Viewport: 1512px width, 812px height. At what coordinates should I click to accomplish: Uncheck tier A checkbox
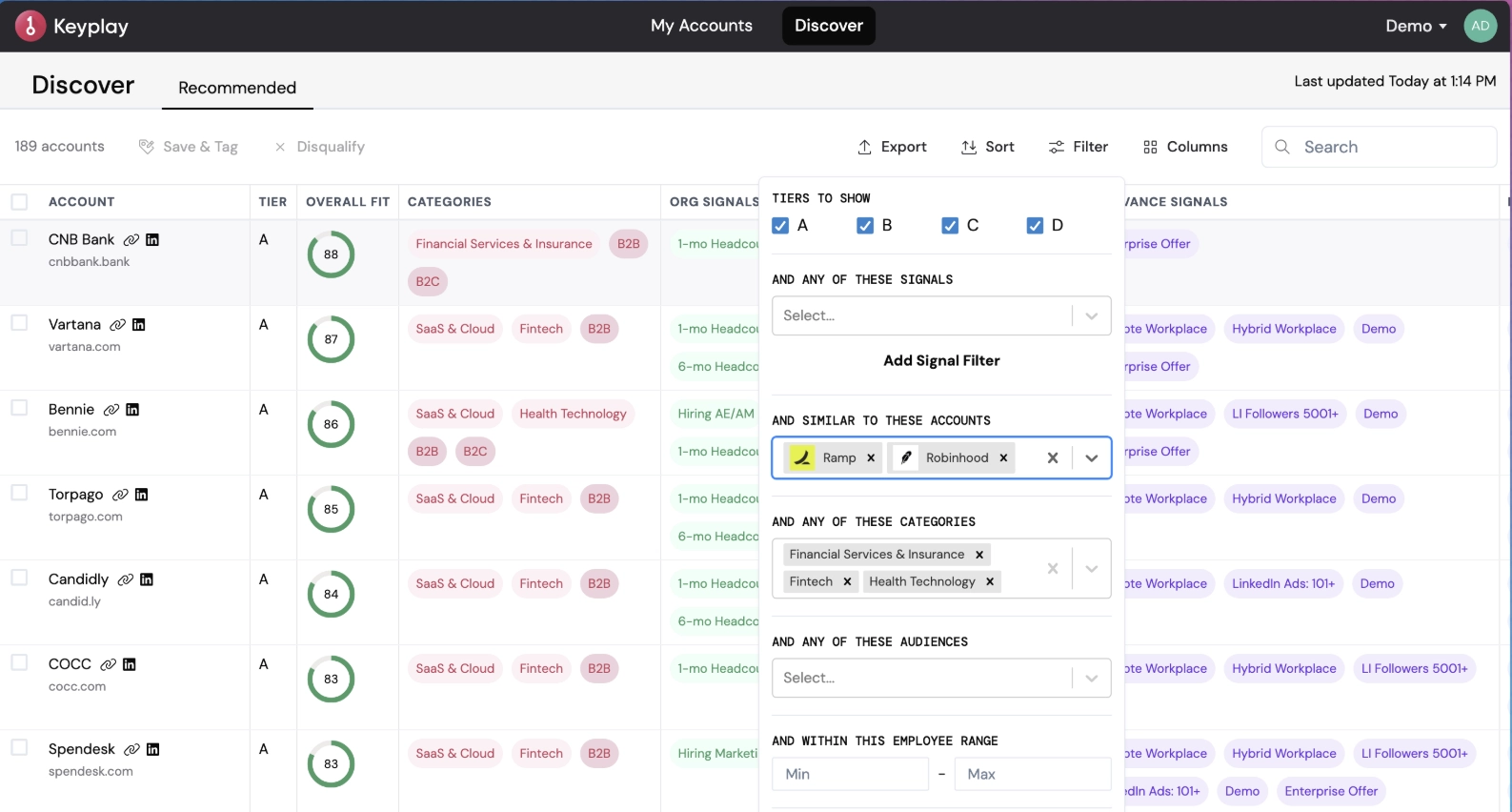(x=780, y=226)
